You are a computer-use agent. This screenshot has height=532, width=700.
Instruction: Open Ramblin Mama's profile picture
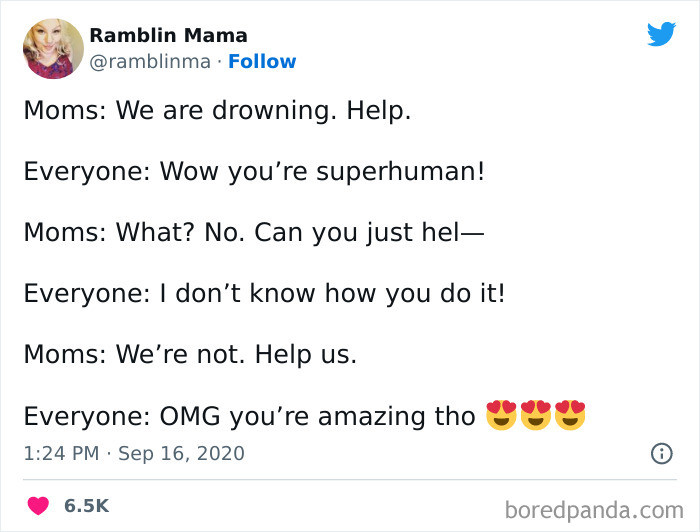[x=53, y=48]
